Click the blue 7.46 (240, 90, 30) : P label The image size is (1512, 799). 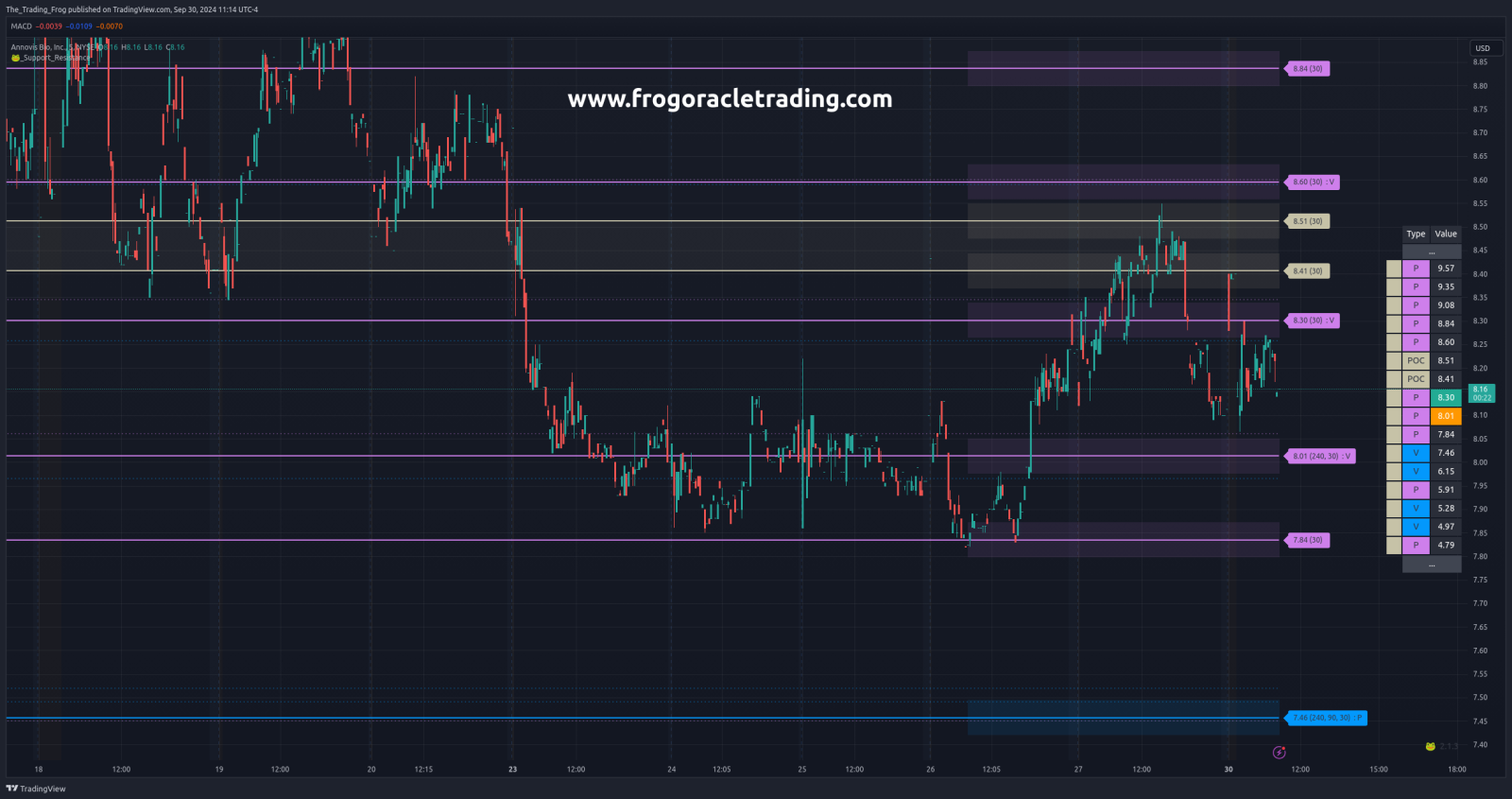1327,718
